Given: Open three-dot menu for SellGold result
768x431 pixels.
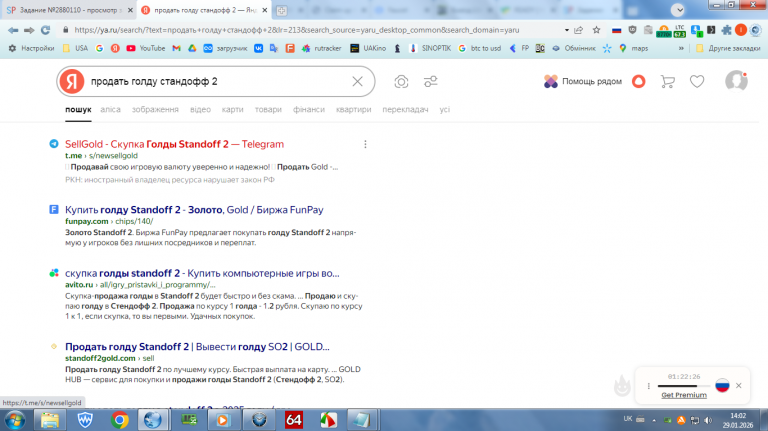Looking at the screenshot, I should (x=365, y=144).
